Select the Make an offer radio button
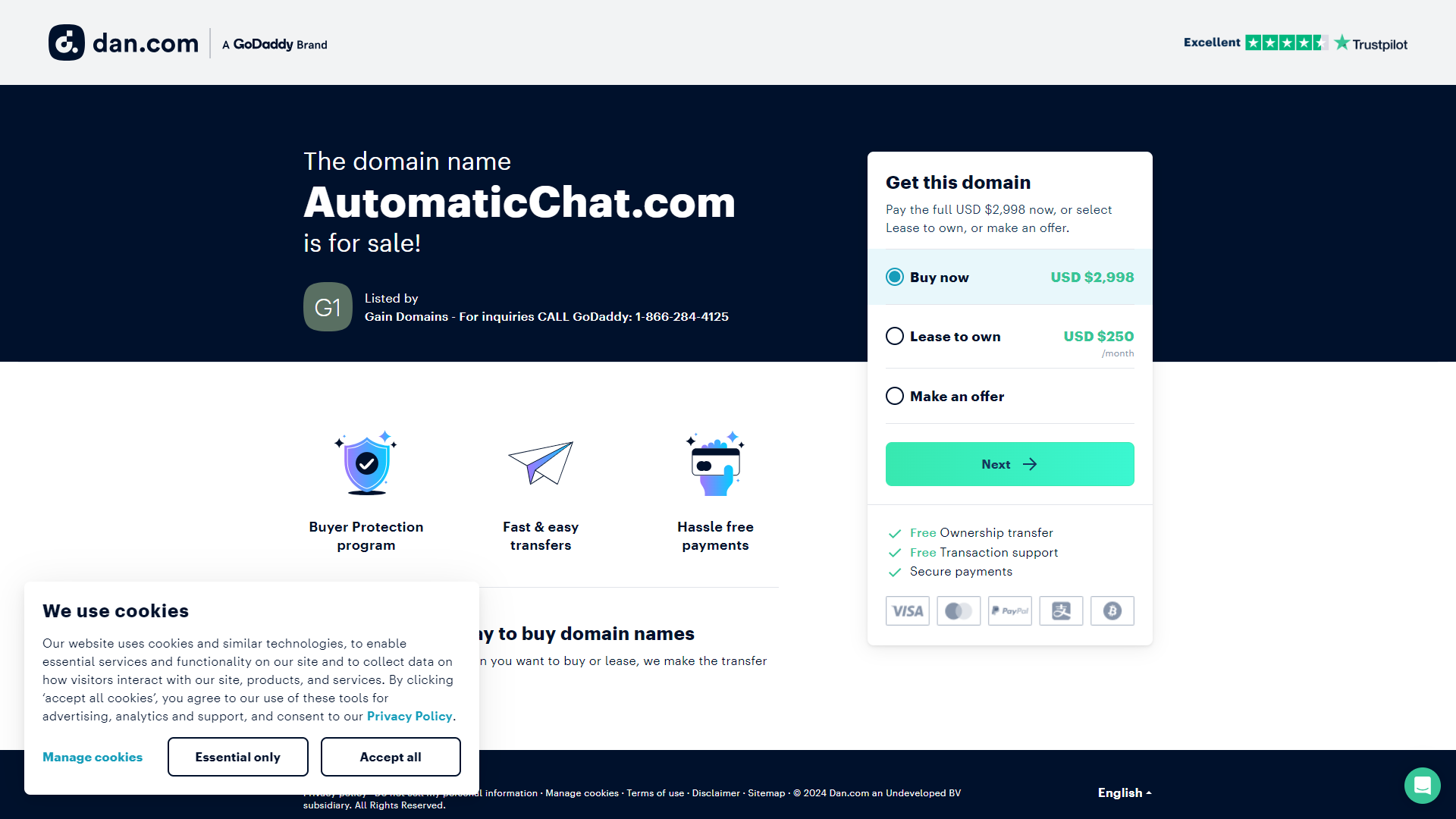The height and width of the screenshot is (819, 1456). click(894, 395)
